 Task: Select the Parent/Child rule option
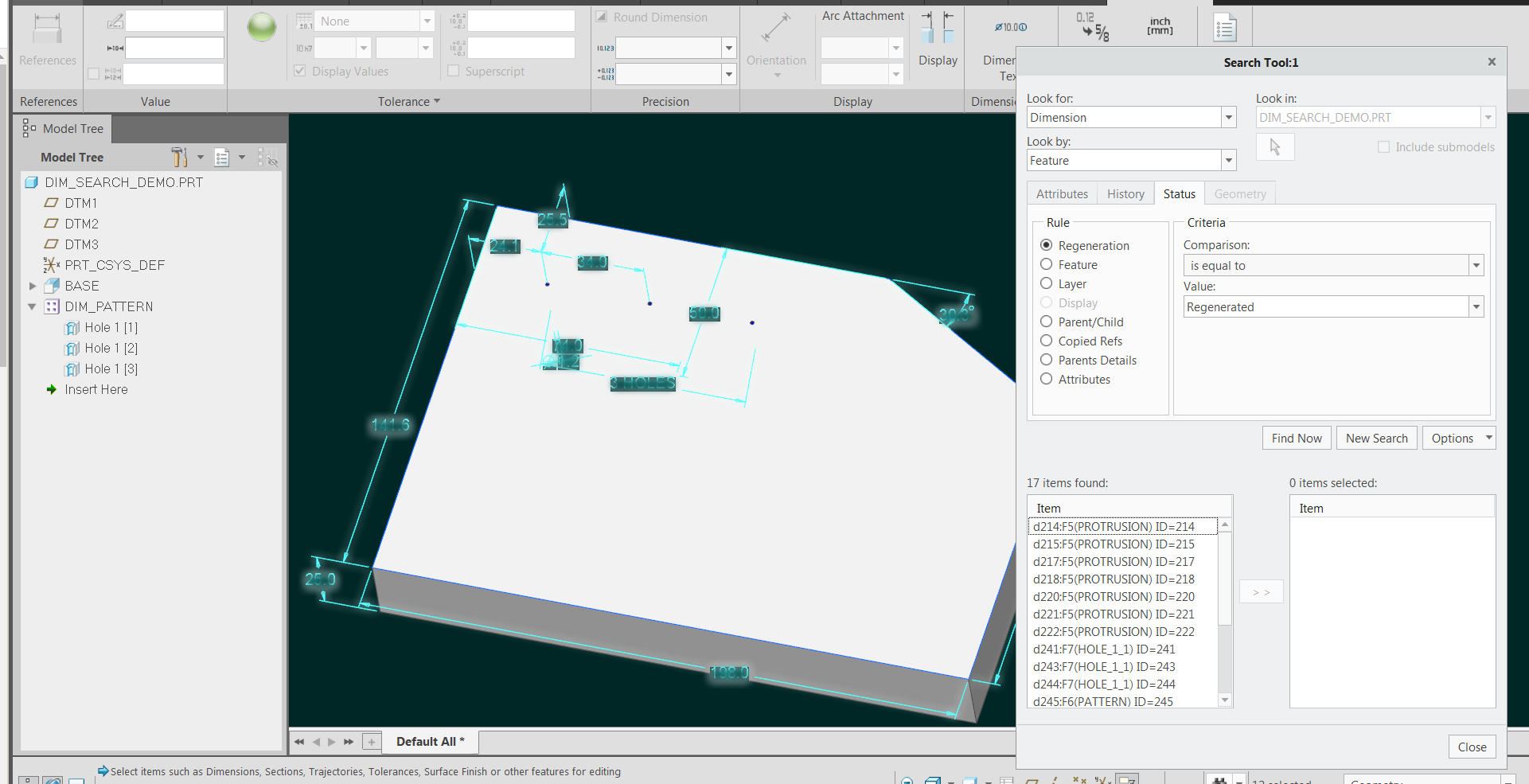pyautogui.click(x=1047, y=322)
